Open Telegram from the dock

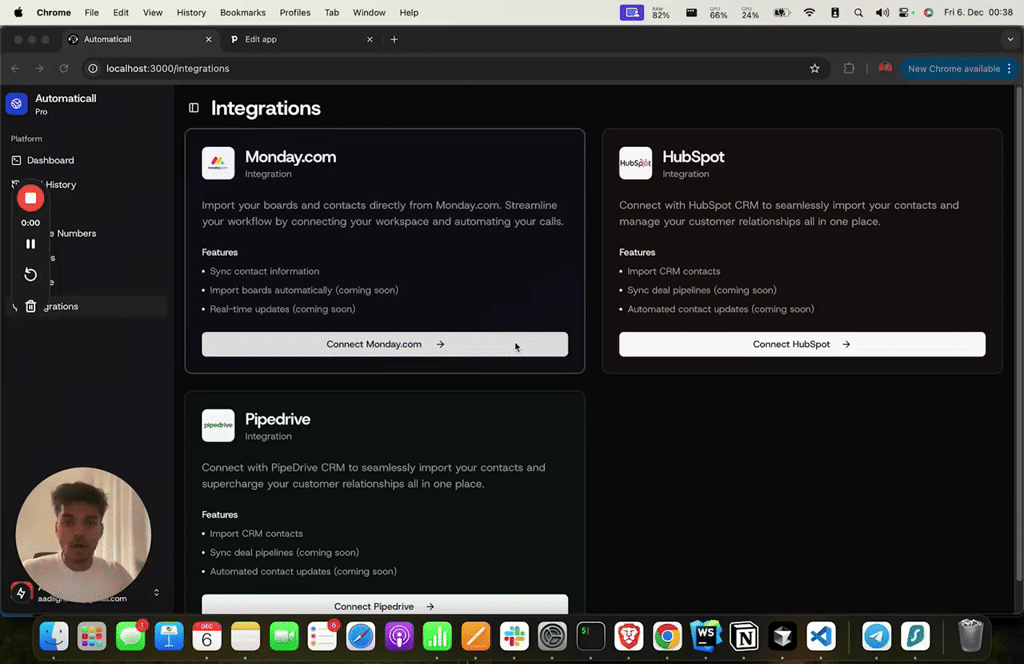coord(876,636)
